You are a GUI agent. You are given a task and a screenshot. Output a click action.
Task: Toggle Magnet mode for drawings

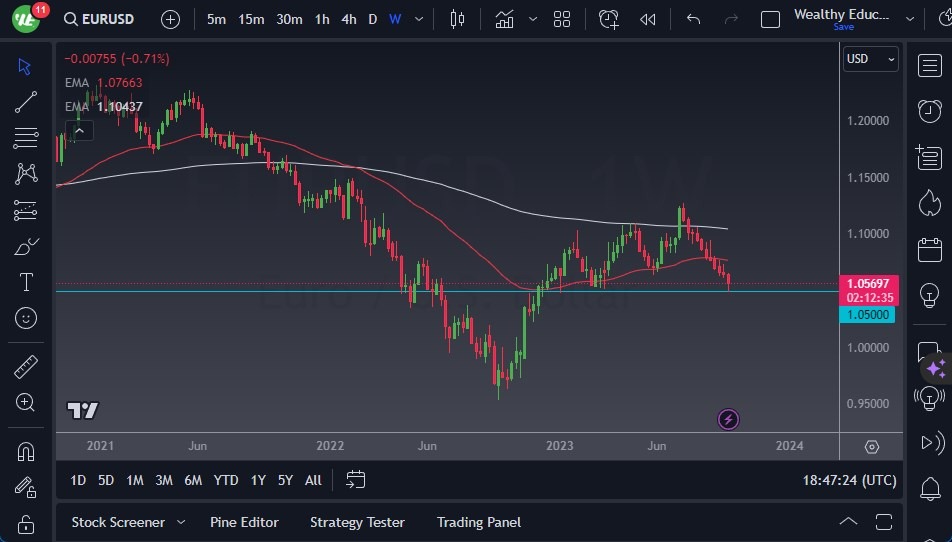click(26, 452)
